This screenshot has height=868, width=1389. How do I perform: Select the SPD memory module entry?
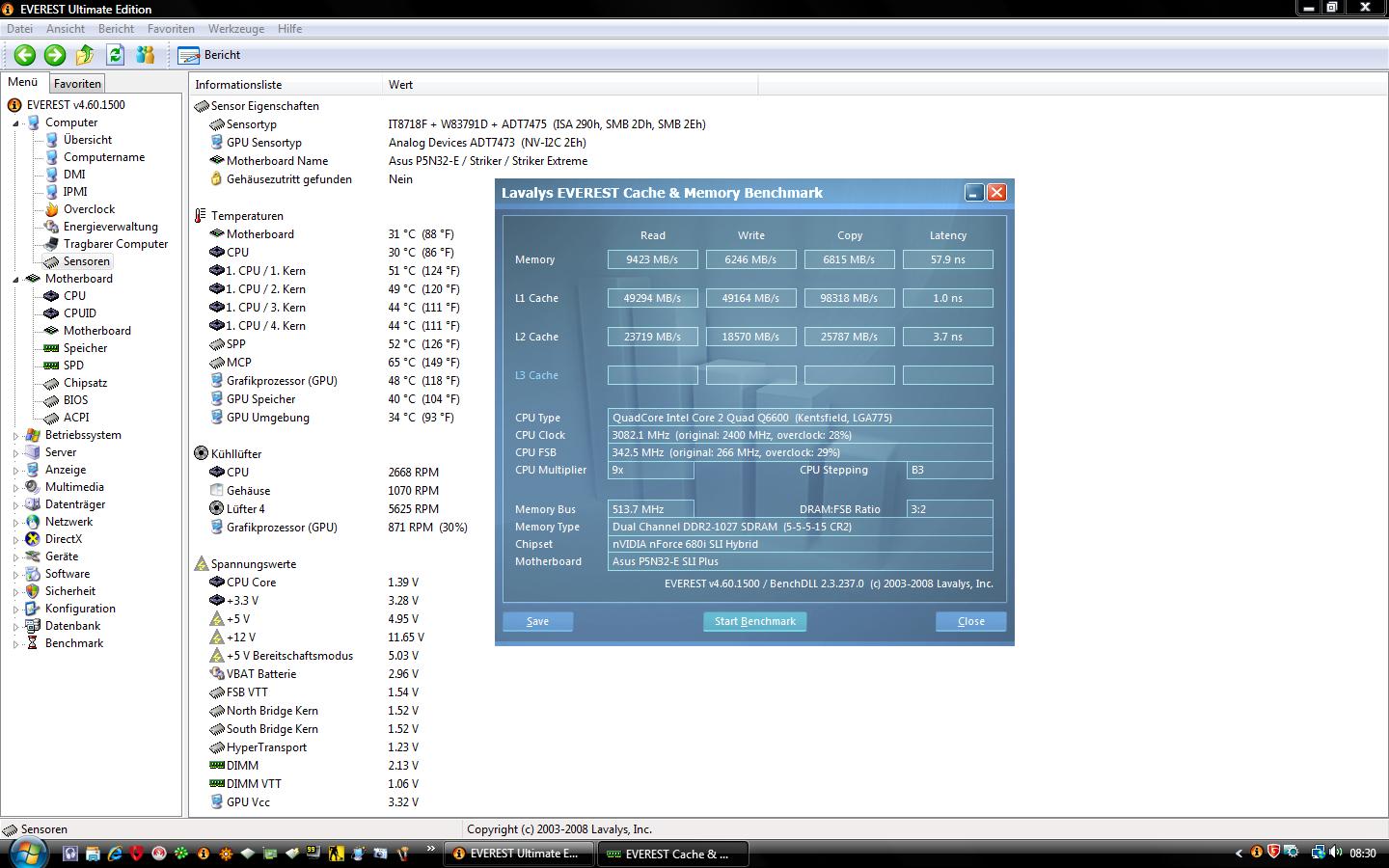73,366
